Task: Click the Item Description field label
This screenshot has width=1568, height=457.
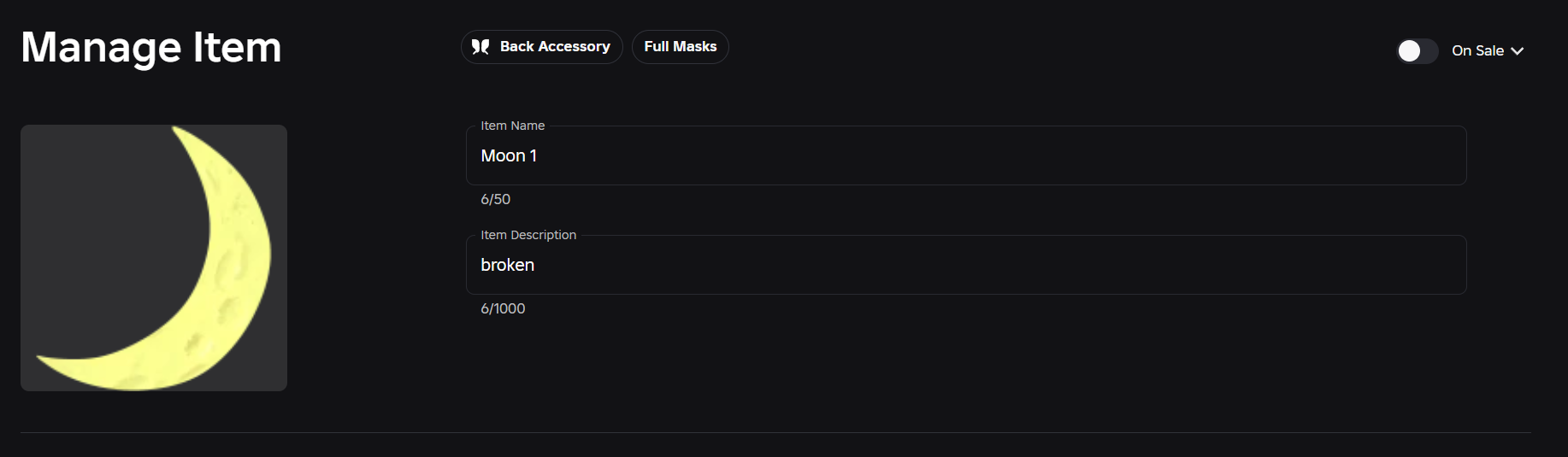Action: [528, 235]
